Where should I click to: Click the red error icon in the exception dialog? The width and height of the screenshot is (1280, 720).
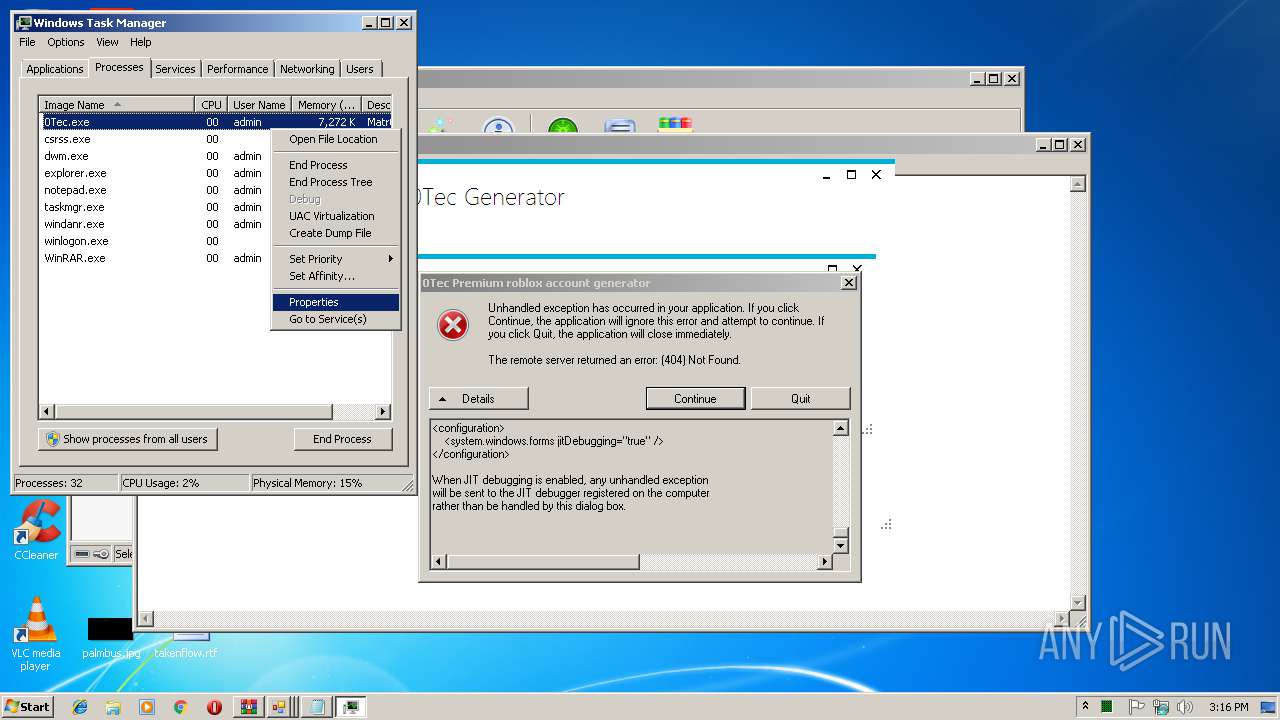(x=453, y=325)
